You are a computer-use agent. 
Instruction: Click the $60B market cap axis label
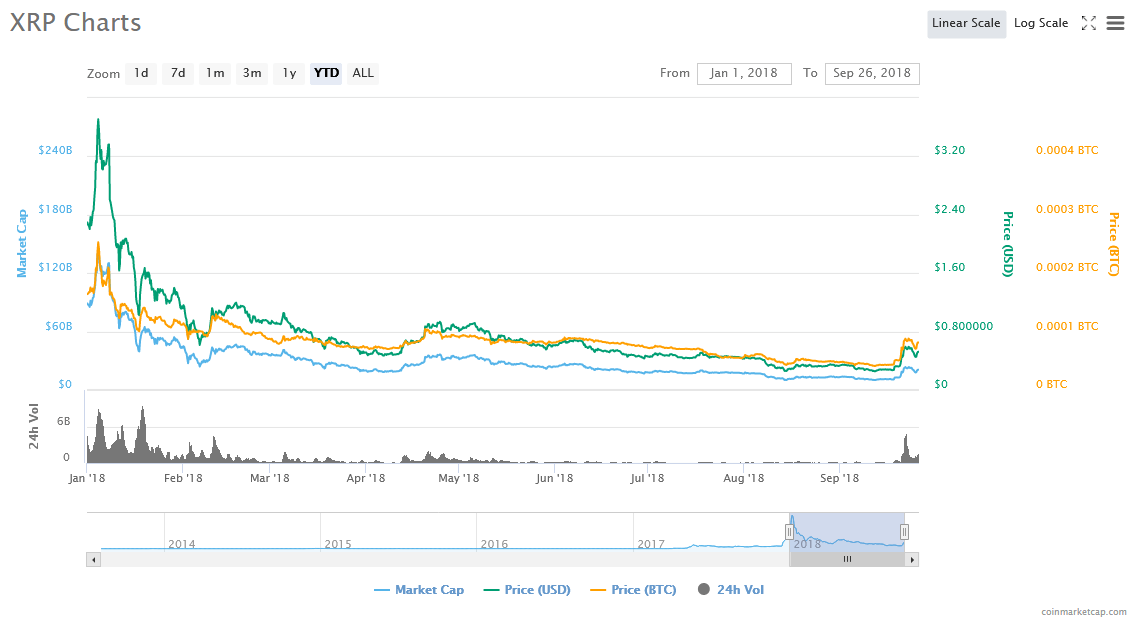pos(58,326)
